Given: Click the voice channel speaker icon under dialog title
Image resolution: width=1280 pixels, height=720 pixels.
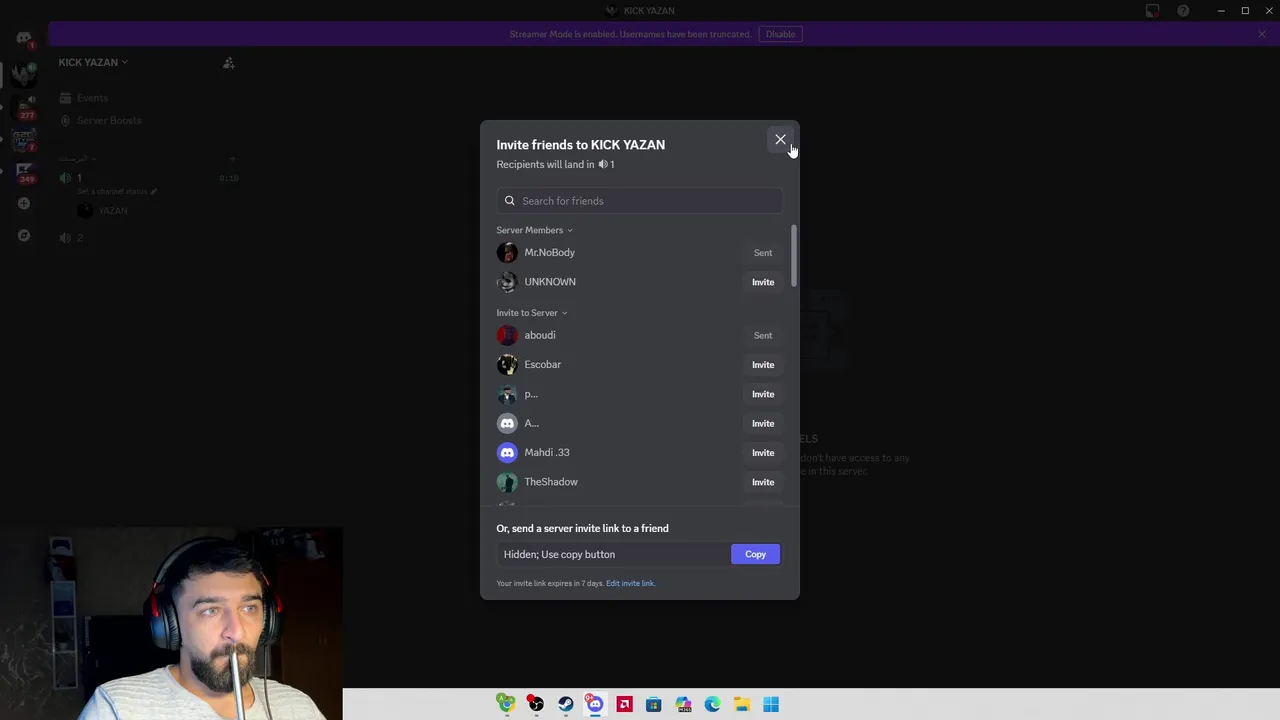Looking at the screenshot, I should tap(603, 164).
